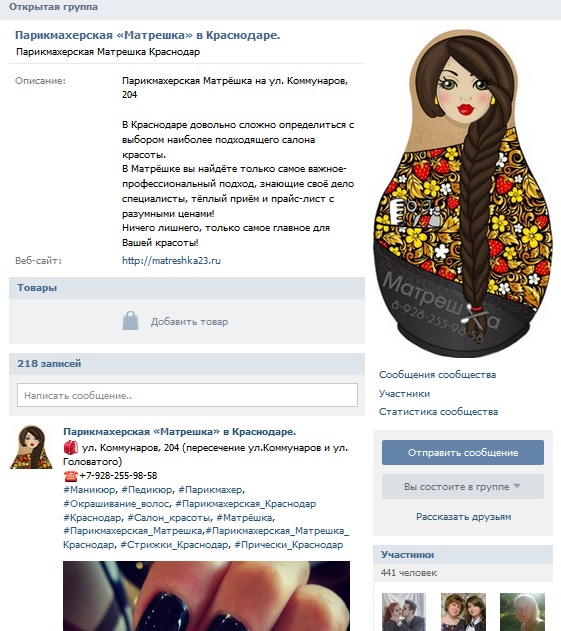The width and height of the screenshot is (561, 631).
Task: Click the Отправить сообщение button
Action: [463, 452]
